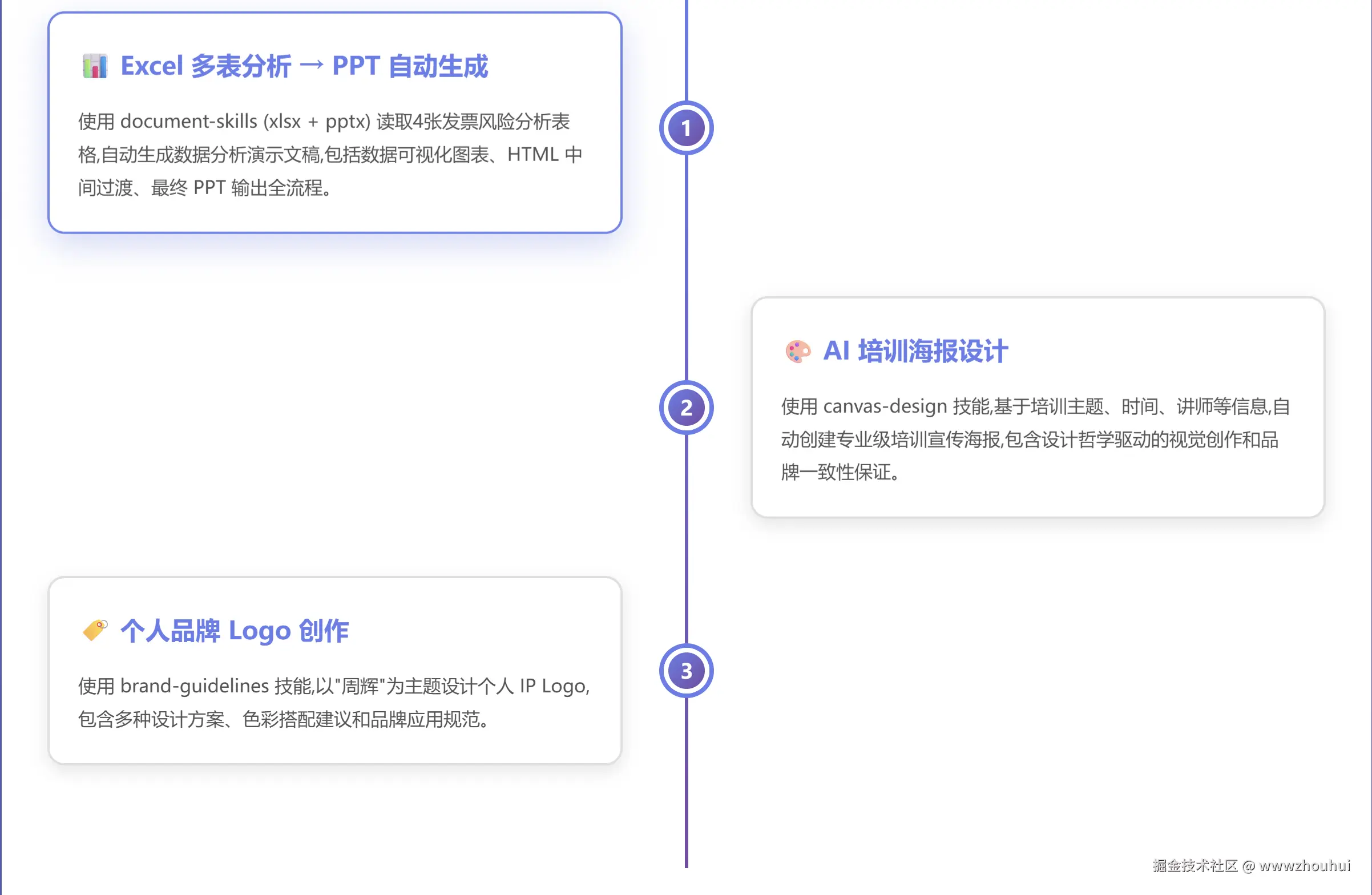
Task: Select timeline step marker 3
Action: (686, 671)
